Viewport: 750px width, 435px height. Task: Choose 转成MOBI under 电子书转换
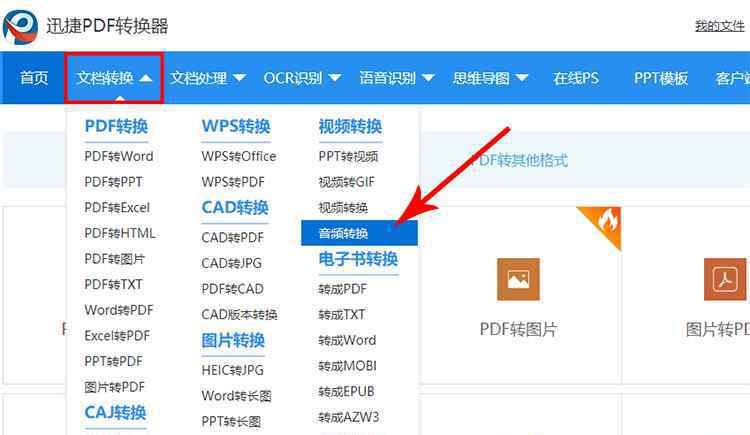tap(348, 366)
